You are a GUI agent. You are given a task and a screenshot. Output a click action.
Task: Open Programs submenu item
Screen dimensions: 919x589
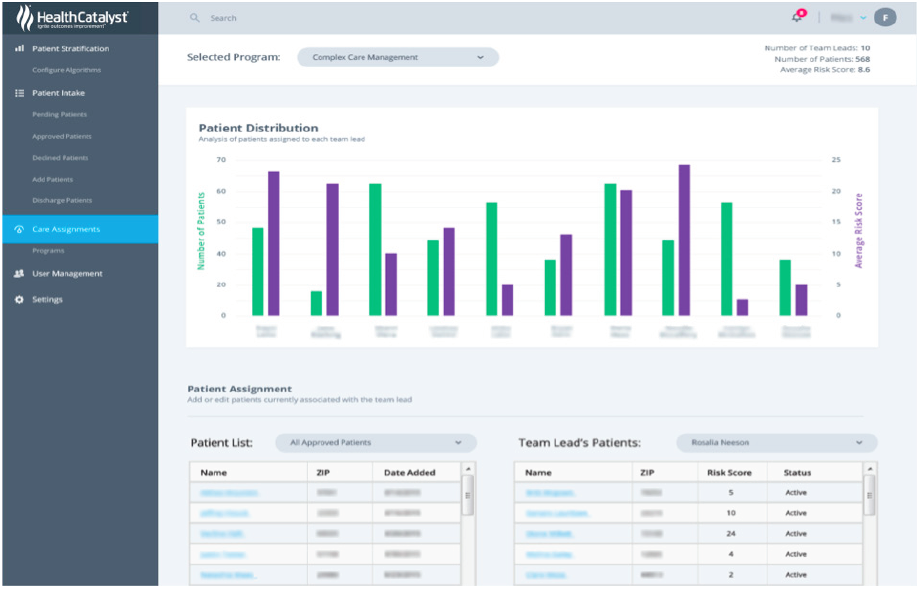(48, 251)
